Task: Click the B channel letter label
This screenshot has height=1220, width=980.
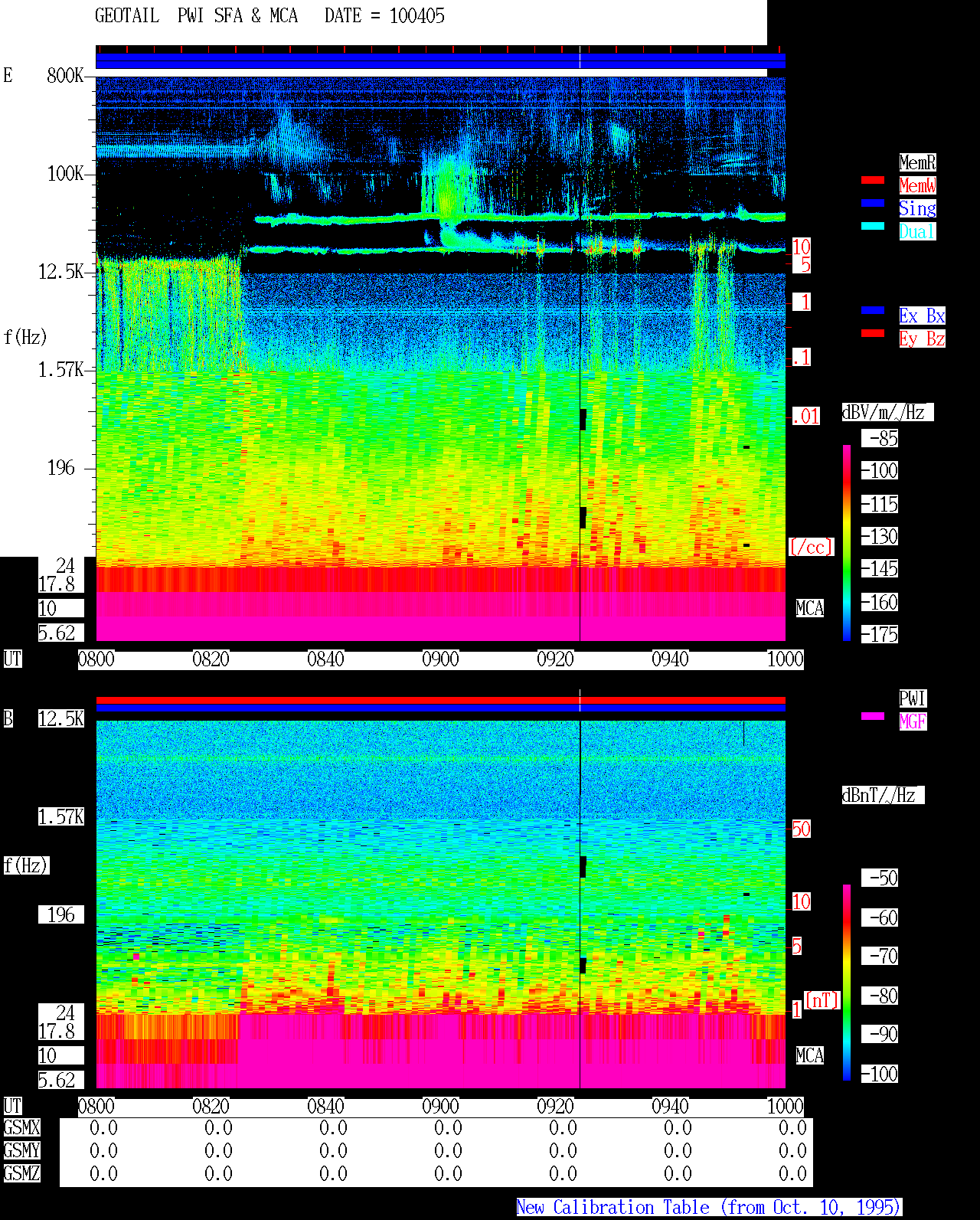Action: tap(8, 718)
